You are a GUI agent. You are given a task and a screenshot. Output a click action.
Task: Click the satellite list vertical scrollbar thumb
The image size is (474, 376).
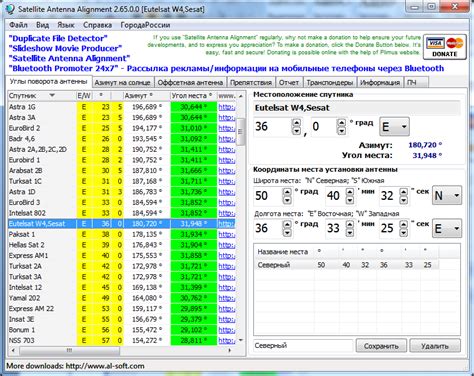(x=240, y=132)
